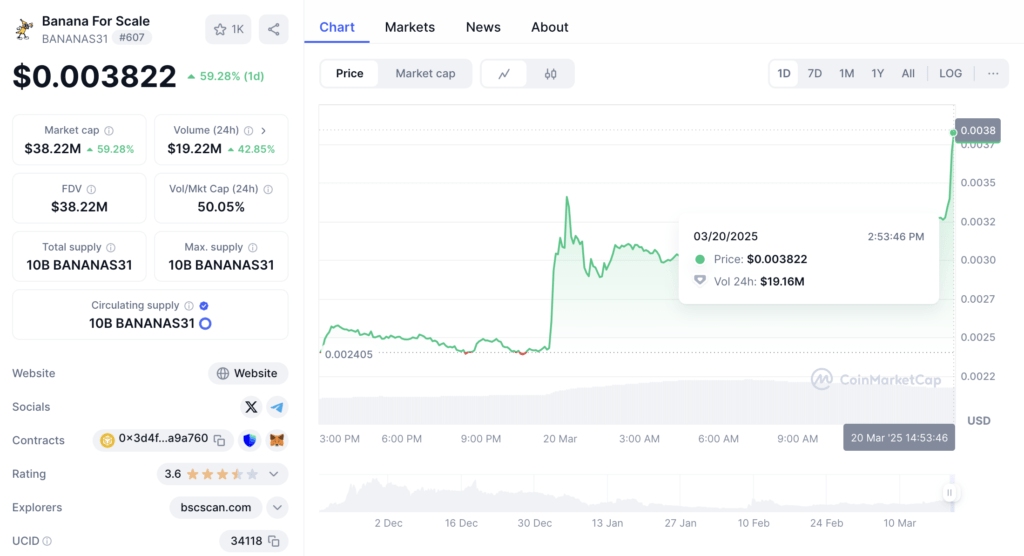This screenshot has width=1024, height=556.
Task: Add coin to watchlist with star icon
Action: (228, 29)
